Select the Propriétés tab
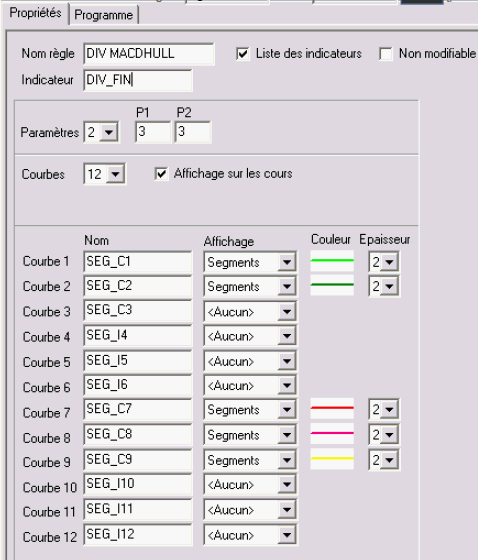Viewport: 478px width, 560px height. (35, 13)
